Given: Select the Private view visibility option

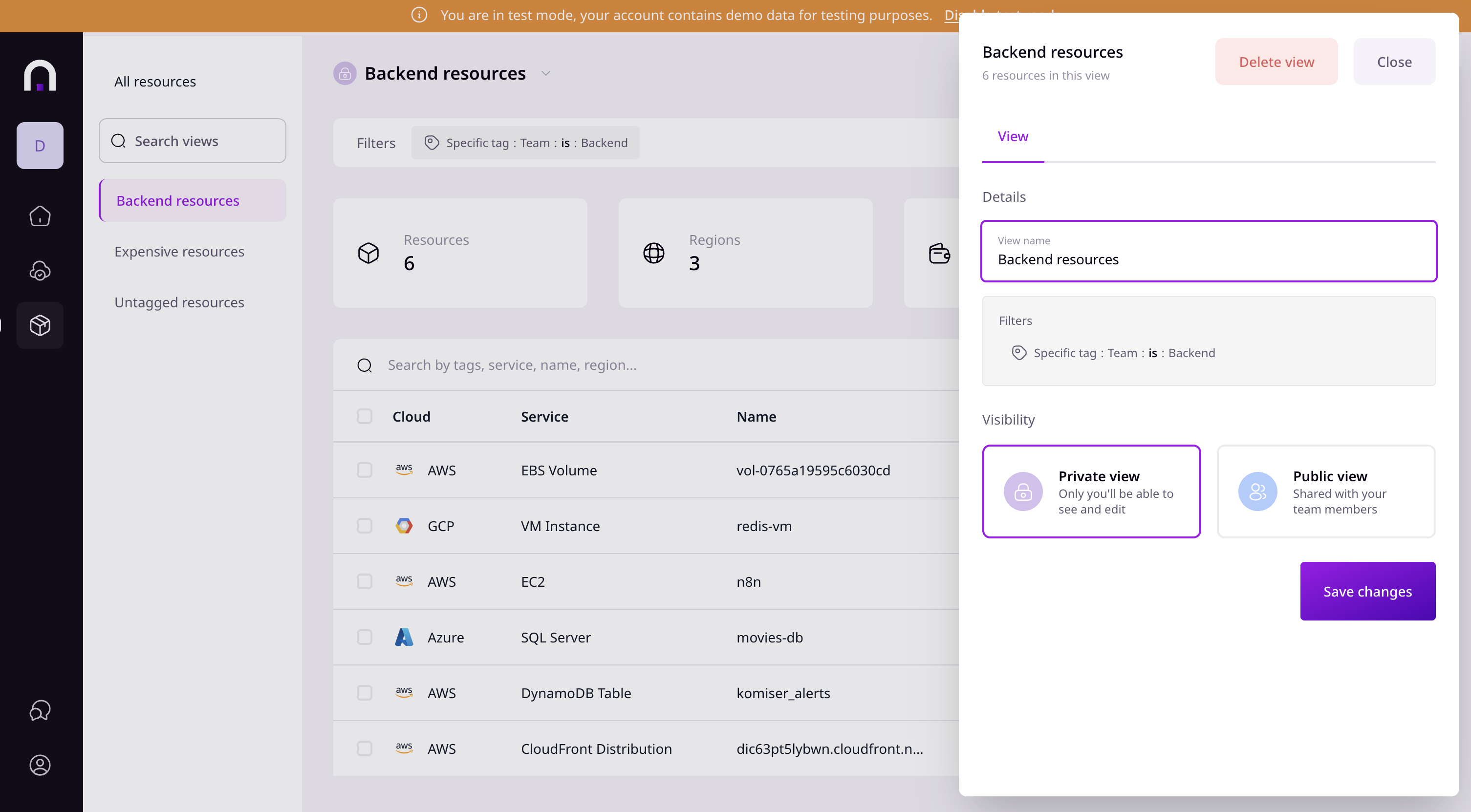Looking at the screenshot, I should click(x=1091, y=491).
